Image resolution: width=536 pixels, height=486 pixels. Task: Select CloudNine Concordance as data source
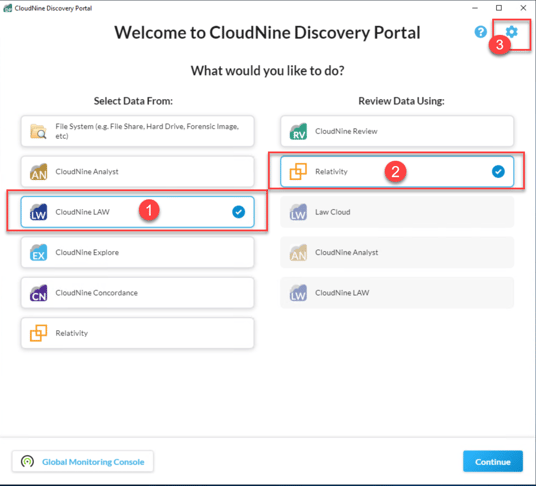click(x=137, y=293)
